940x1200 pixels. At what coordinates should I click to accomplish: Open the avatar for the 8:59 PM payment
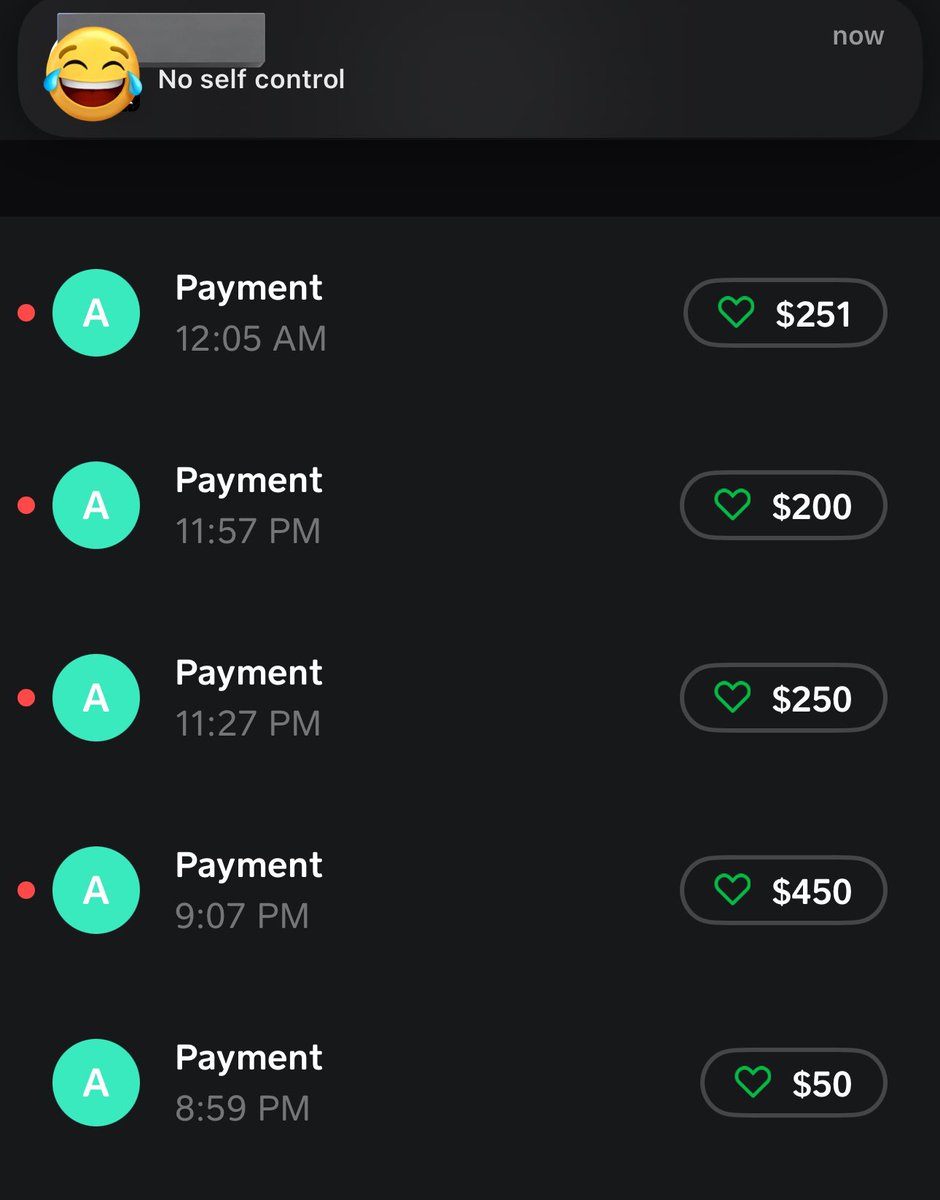pos(96,1082)
